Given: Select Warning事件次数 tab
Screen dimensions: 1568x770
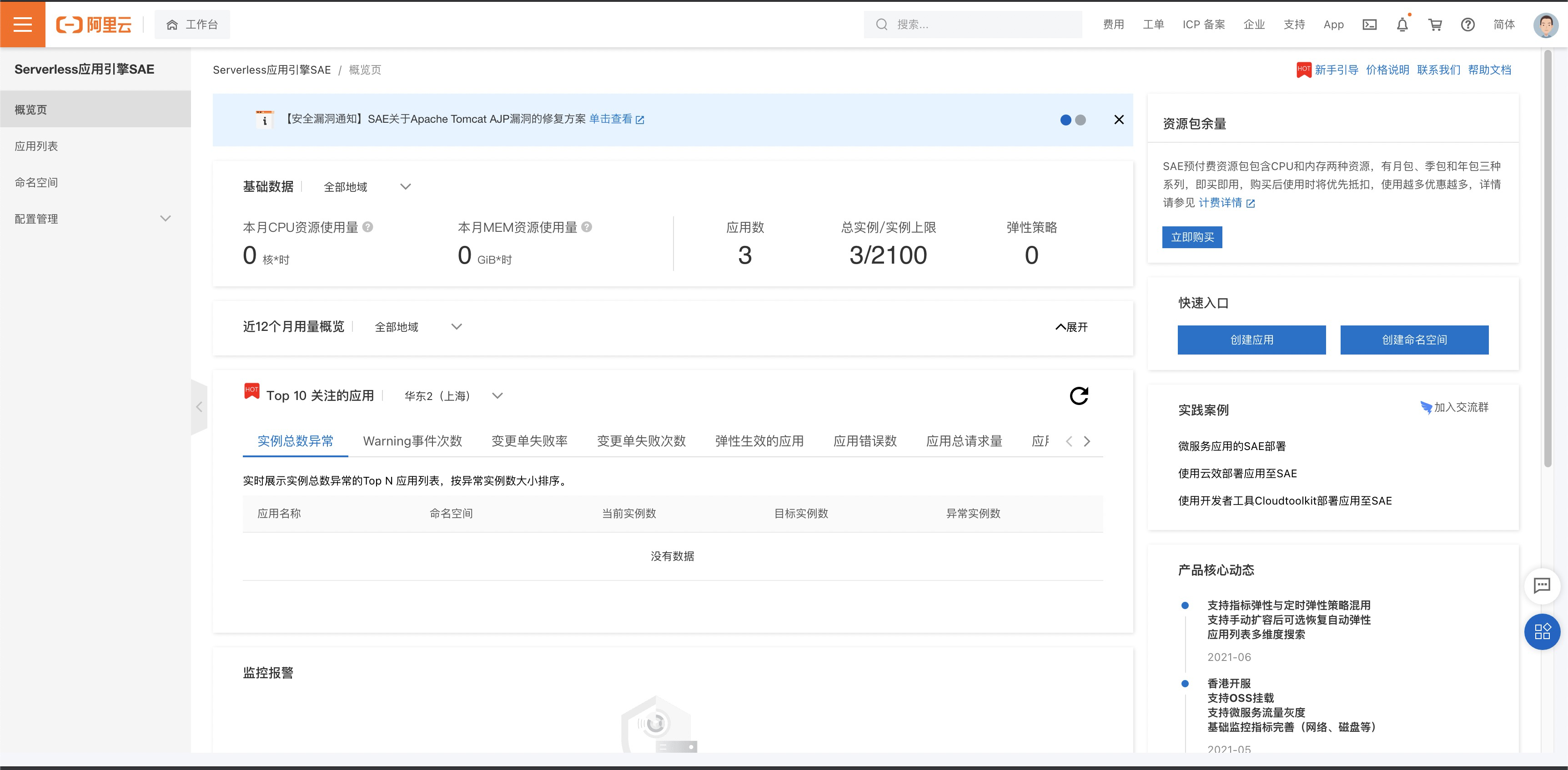Looking at the screenshot, I should coord(412,441).
